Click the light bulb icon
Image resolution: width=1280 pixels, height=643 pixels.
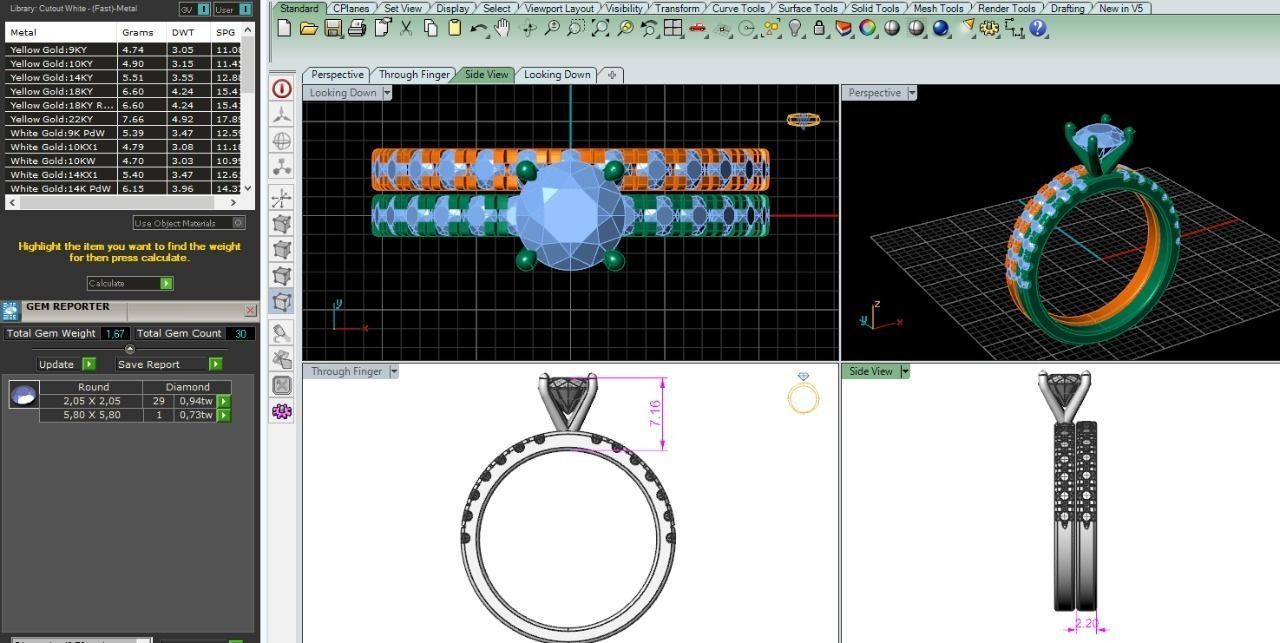click(x=795, y=28)
